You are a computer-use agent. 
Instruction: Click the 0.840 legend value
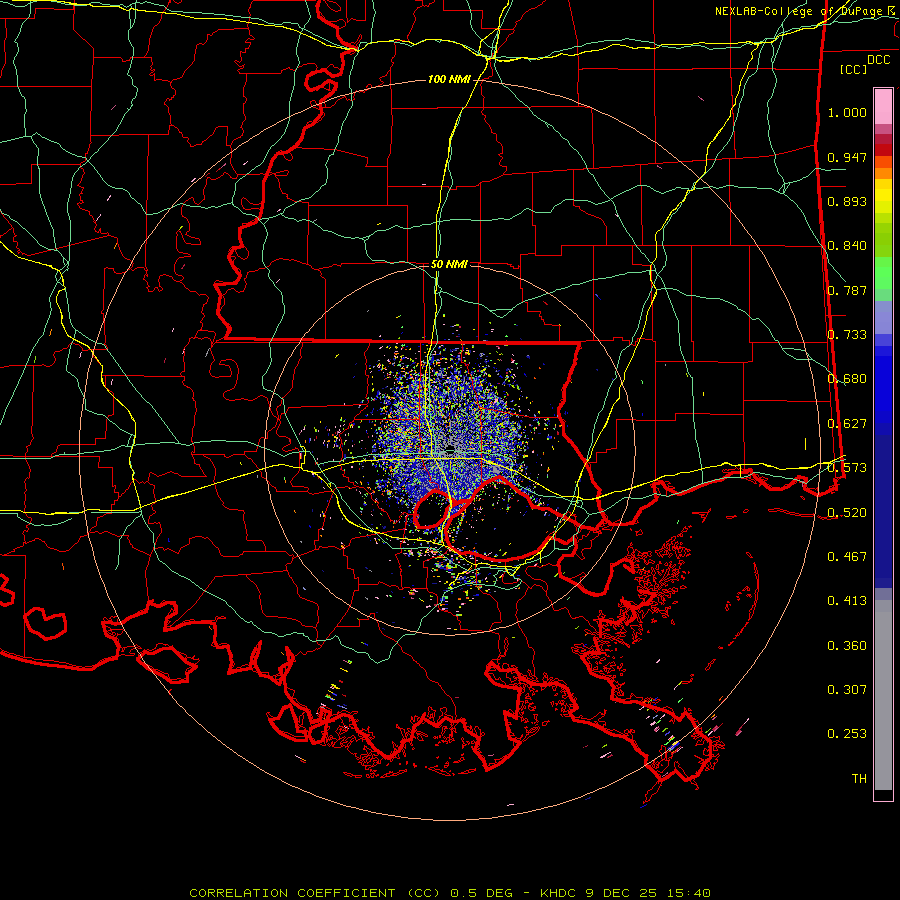(x=847, y=246)
